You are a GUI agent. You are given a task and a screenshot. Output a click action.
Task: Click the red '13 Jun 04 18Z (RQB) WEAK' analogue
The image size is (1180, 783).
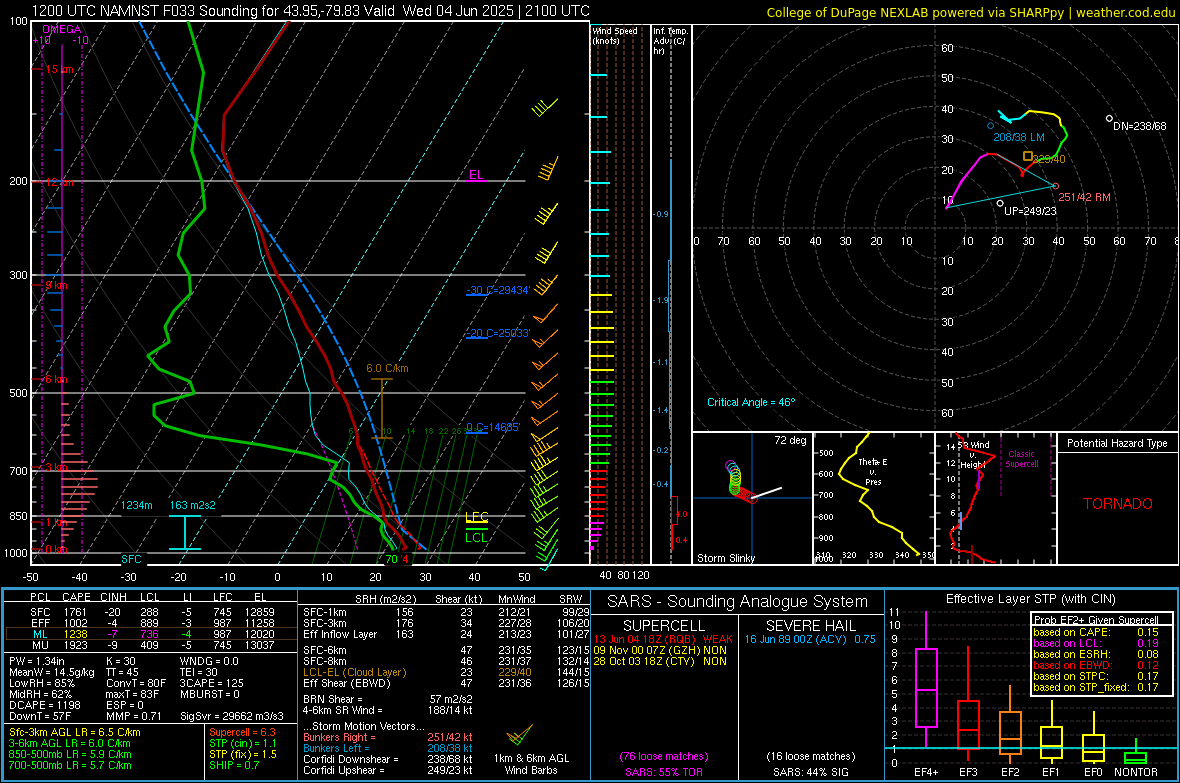click(663, 639)
